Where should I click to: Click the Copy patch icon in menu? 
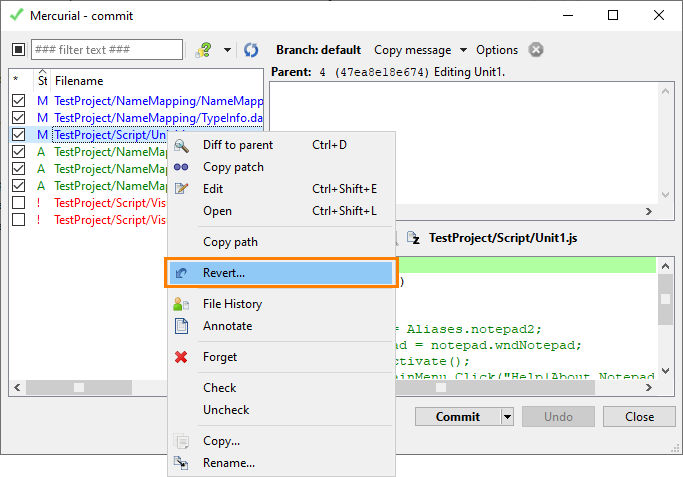(181, 167)
